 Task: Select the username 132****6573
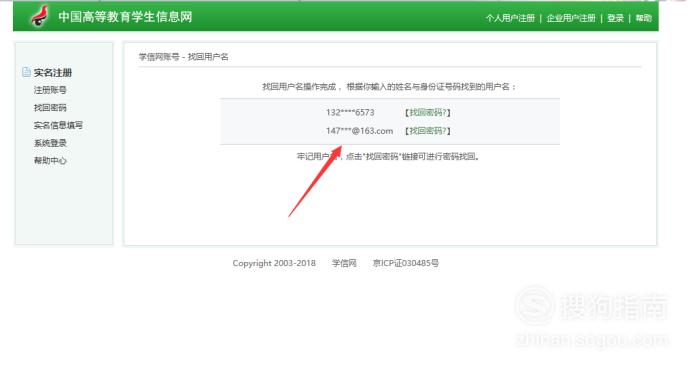350,113
